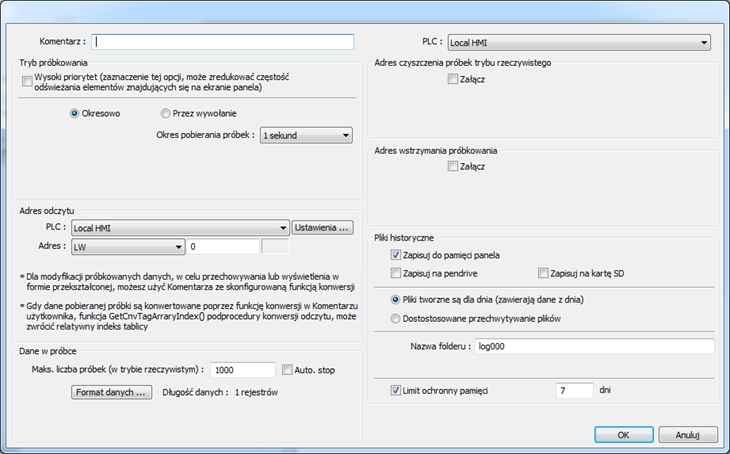Open the top-right PLC Local HMI dropdown
Viewport: 730px width, 454px height.
579,42
